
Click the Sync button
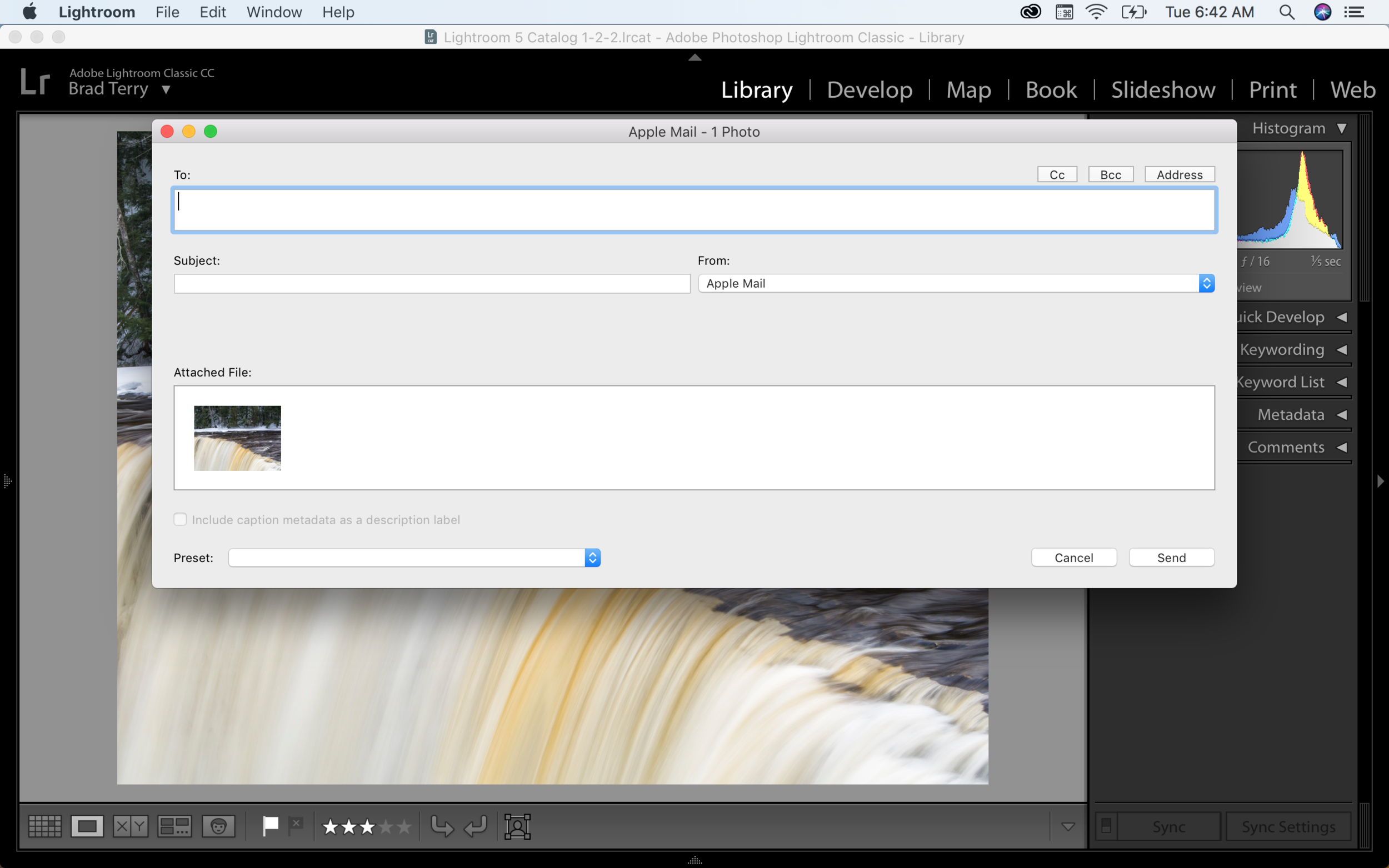1168,827
